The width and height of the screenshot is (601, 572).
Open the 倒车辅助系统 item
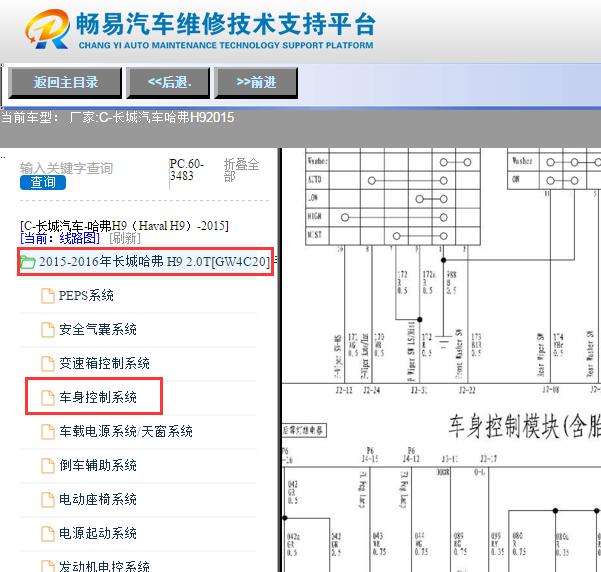pos(98,465)
